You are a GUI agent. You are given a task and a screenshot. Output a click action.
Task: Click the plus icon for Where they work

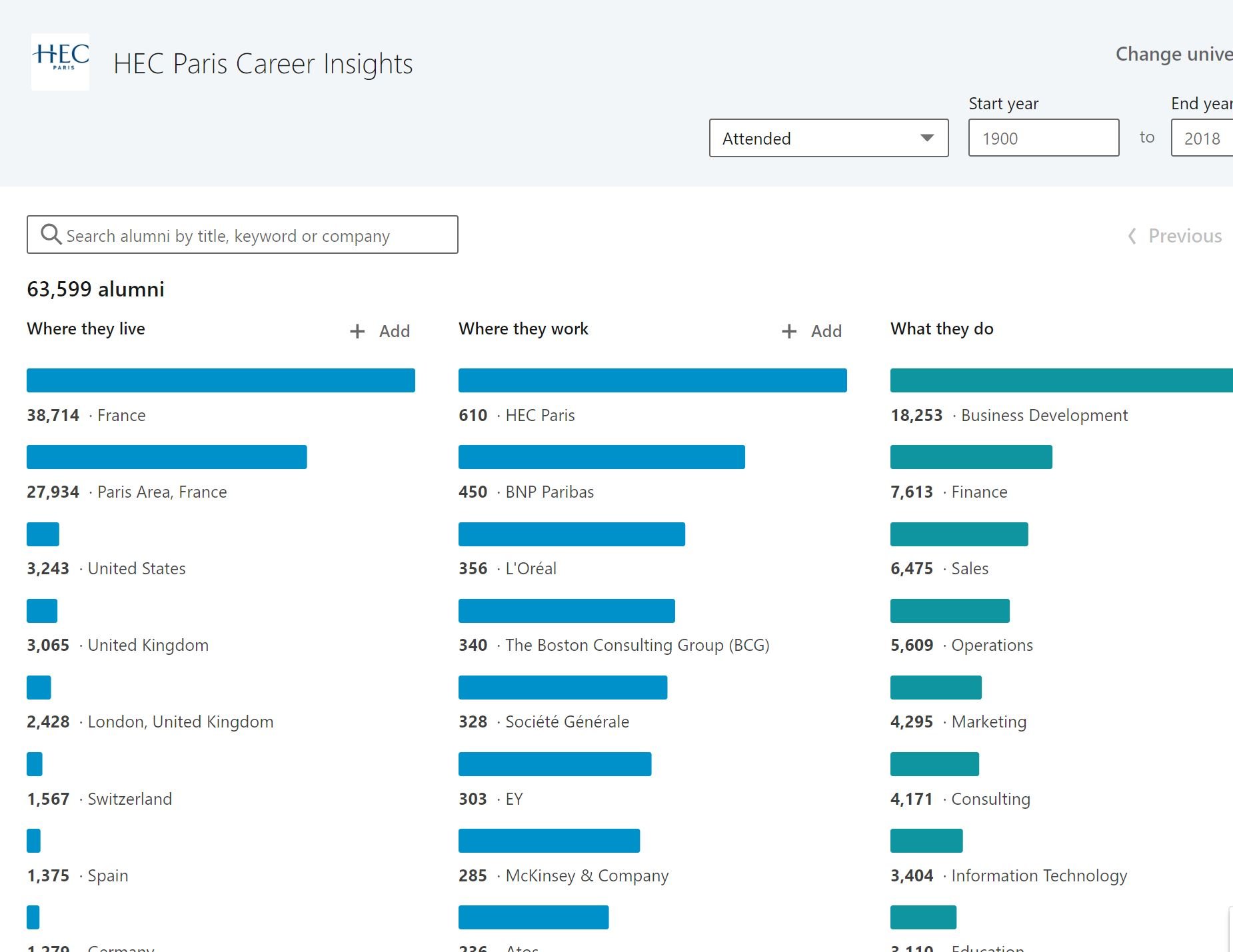click(789, 331)
